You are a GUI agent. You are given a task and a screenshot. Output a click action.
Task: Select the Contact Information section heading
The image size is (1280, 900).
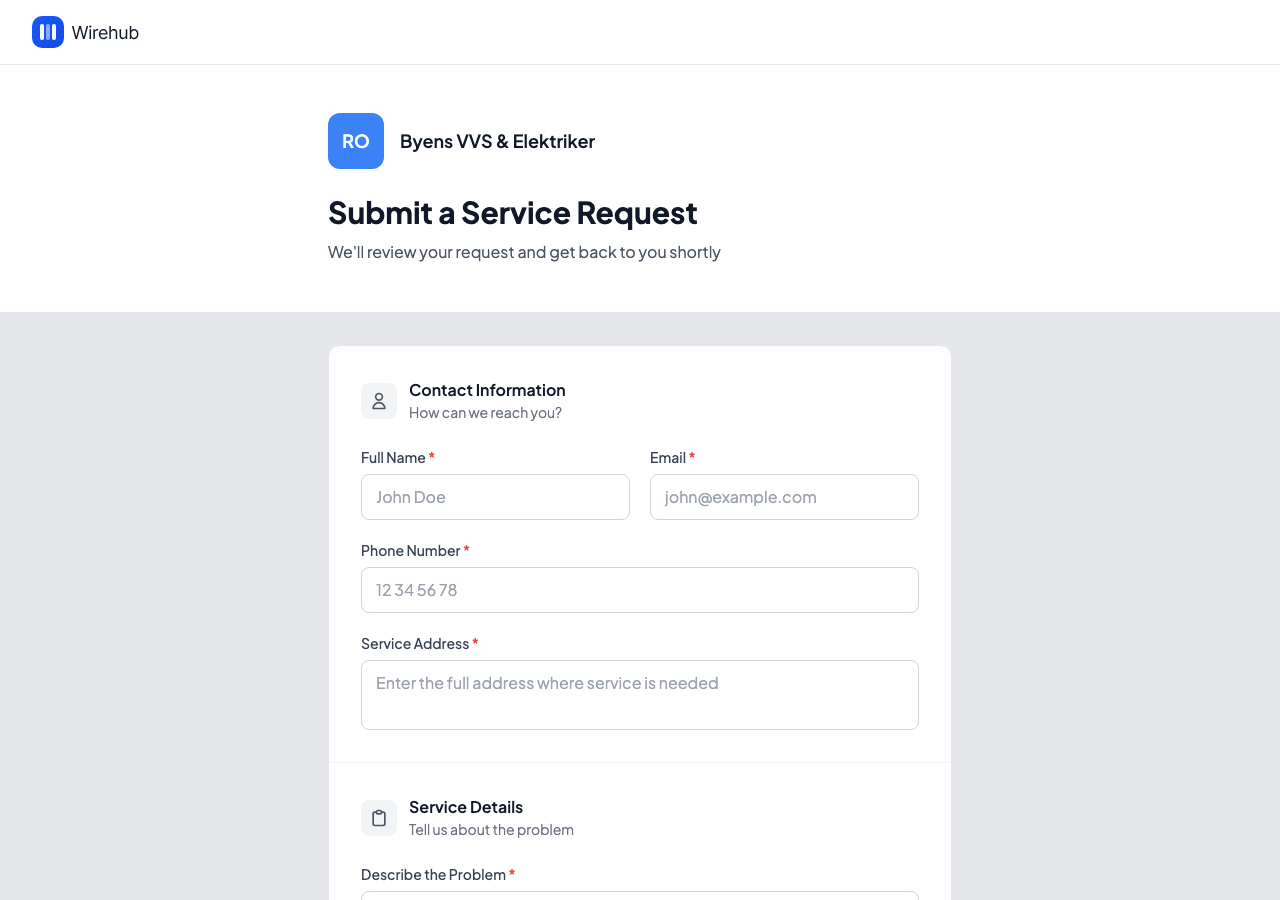pyautogui.click(x=487, y=390)
